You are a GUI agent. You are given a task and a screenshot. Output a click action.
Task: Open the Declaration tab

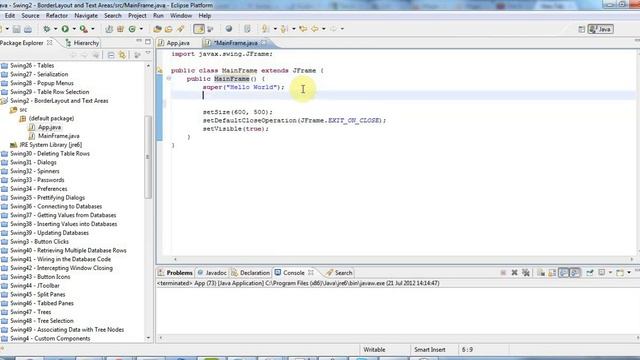250,273
